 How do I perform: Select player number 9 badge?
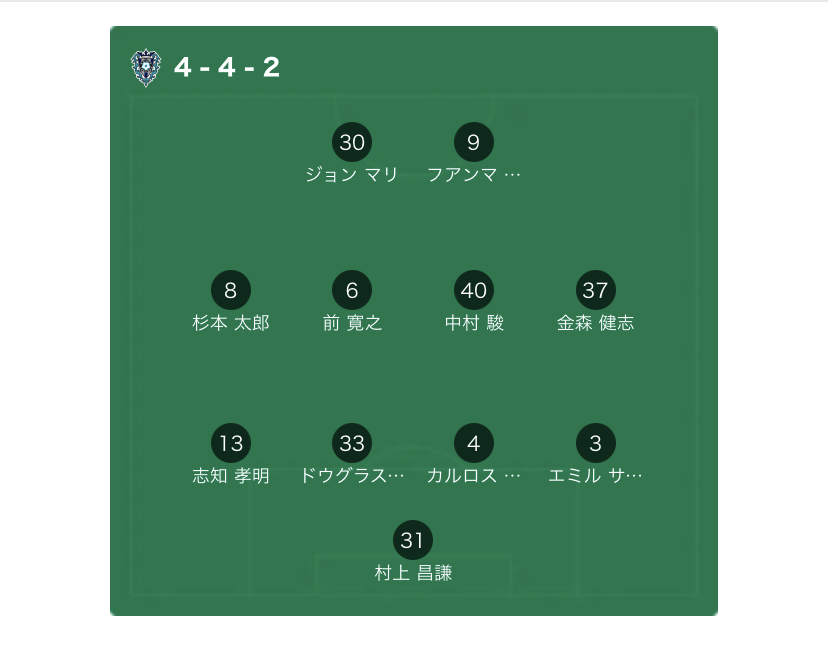coord(473,142)
